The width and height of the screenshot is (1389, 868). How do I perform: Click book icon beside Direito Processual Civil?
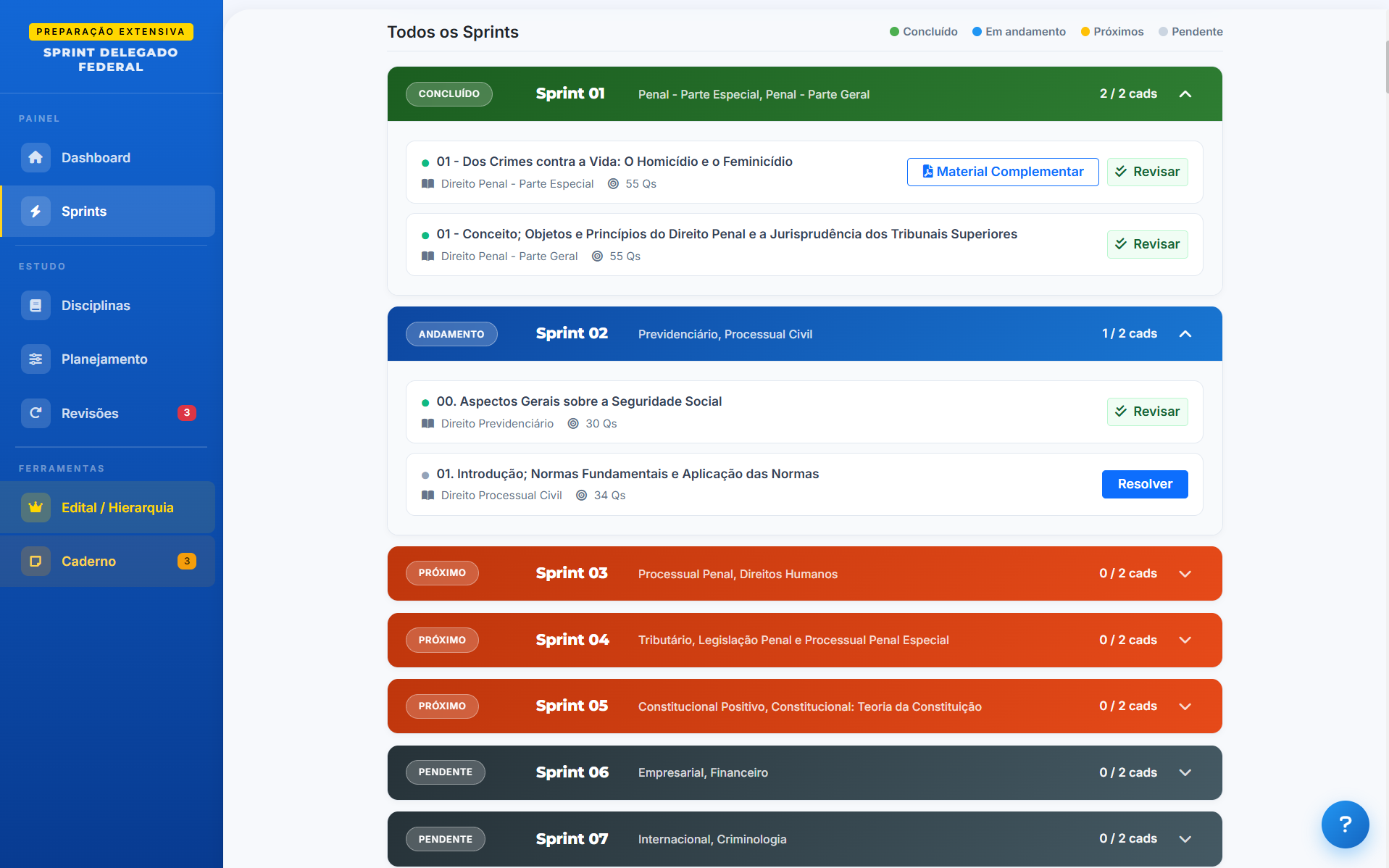click(x=427, y=496)
